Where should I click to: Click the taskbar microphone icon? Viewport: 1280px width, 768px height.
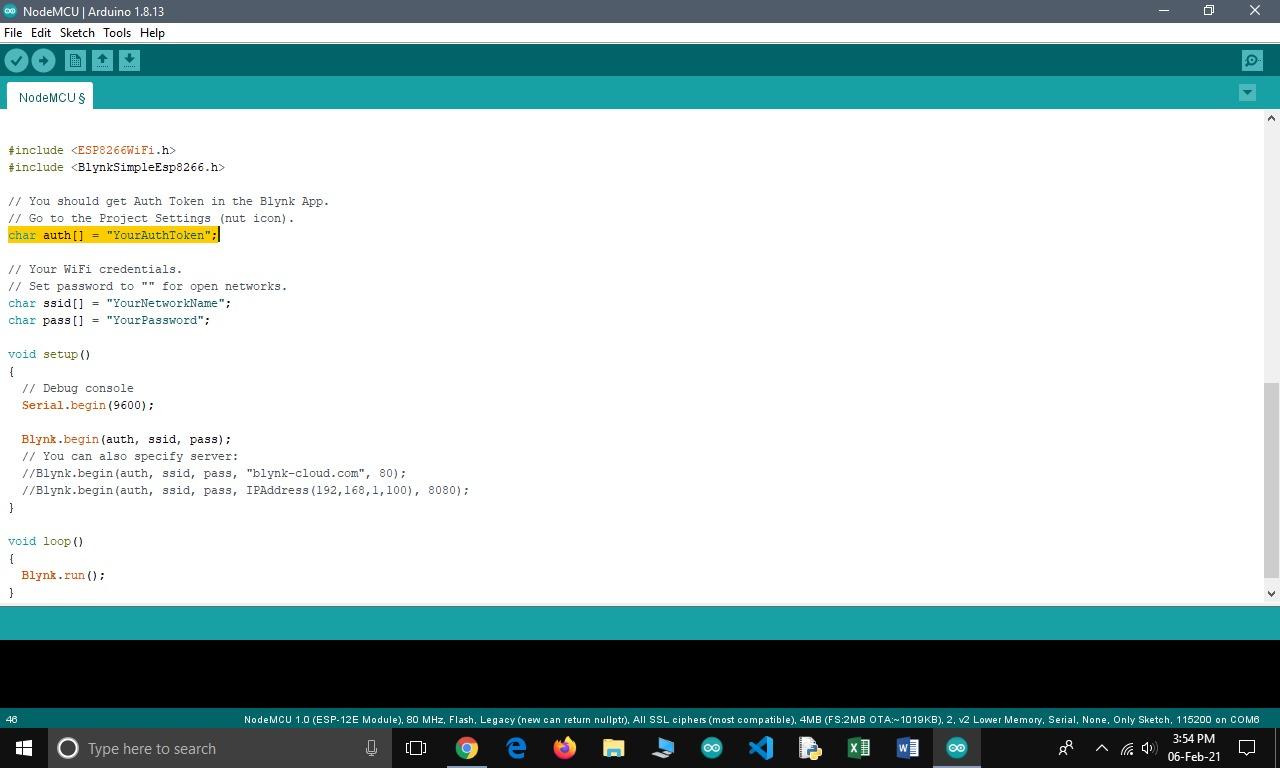point(371,748)
